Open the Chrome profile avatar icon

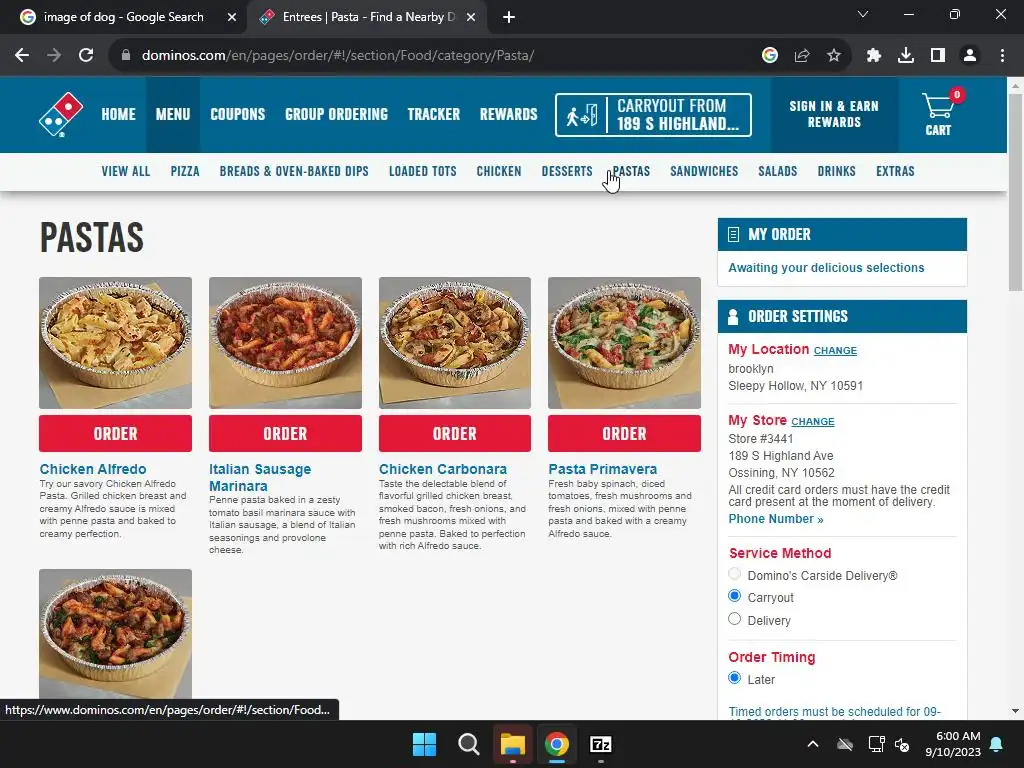click(x=970, y=56)
